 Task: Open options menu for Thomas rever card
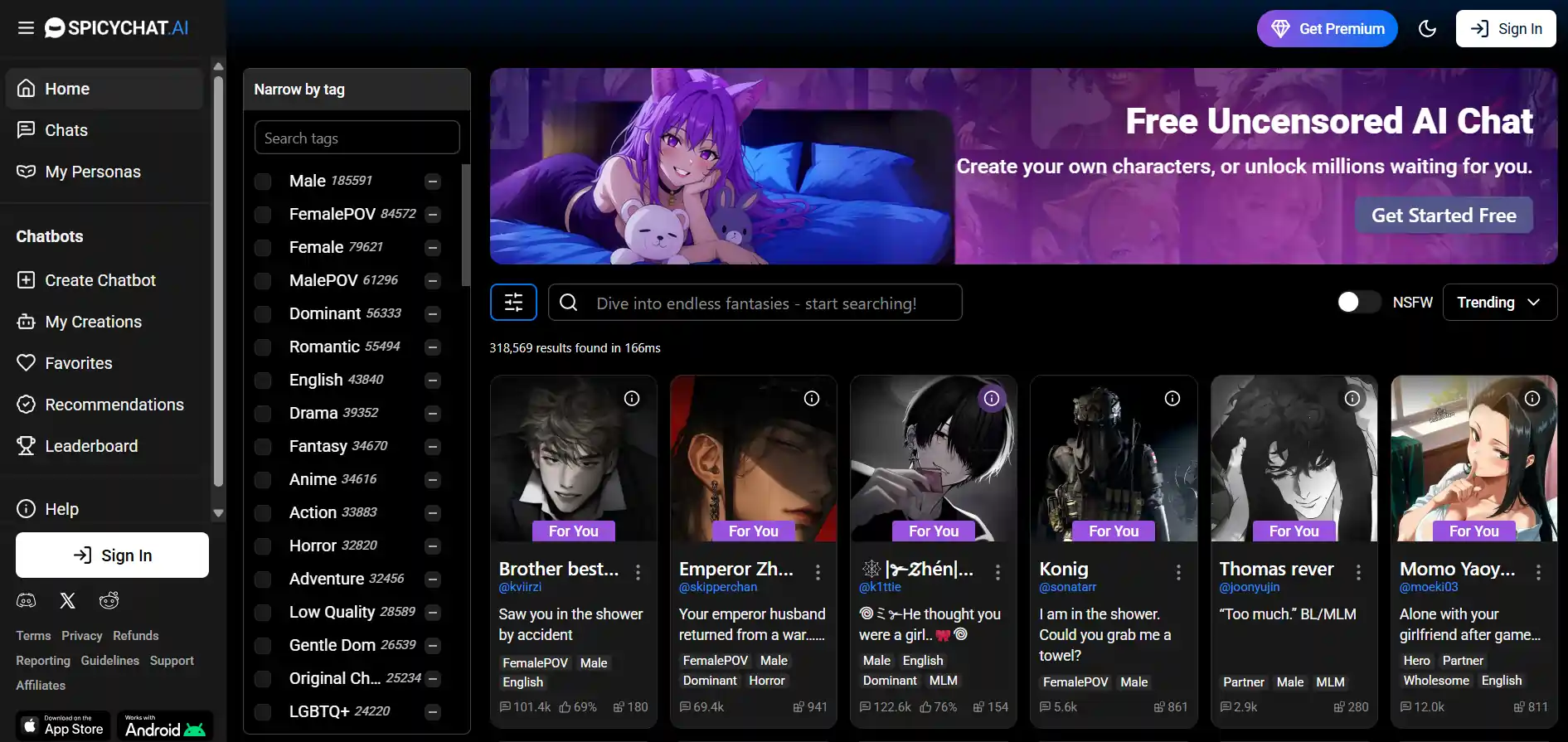pos(1358,572)
